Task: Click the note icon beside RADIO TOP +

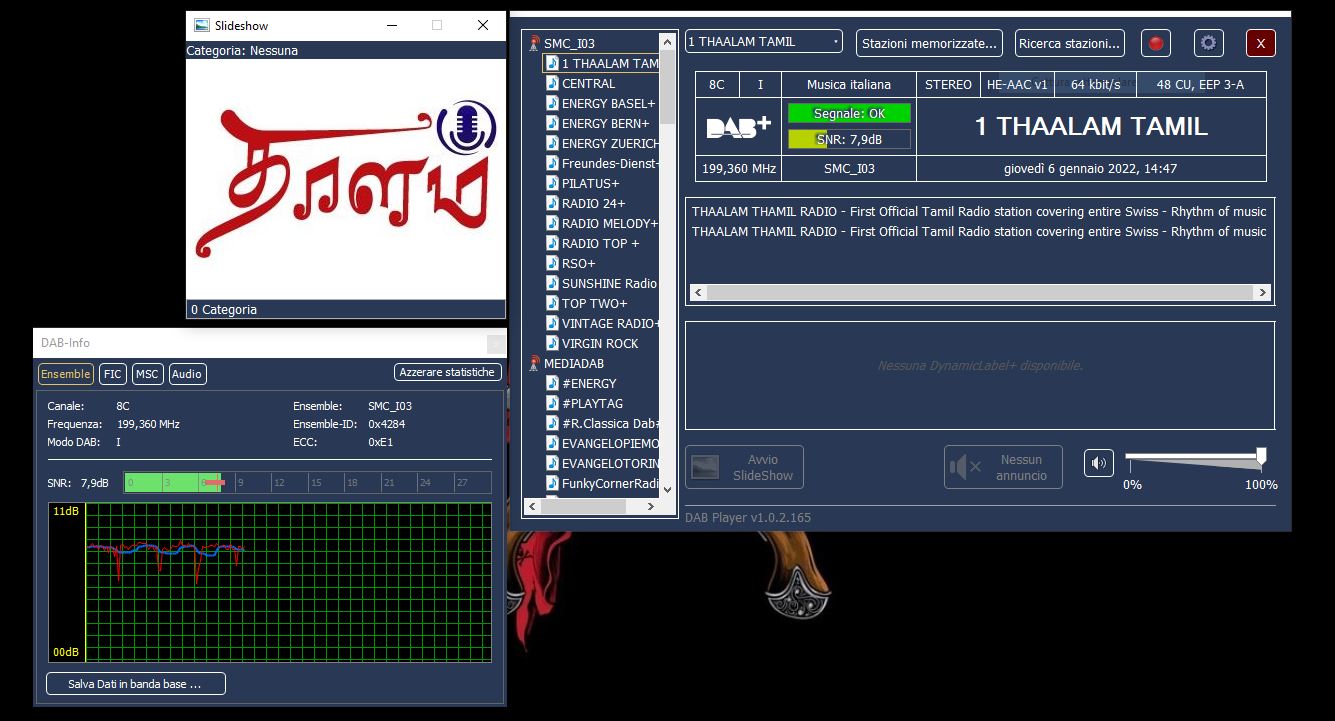Action: [552, 243]
